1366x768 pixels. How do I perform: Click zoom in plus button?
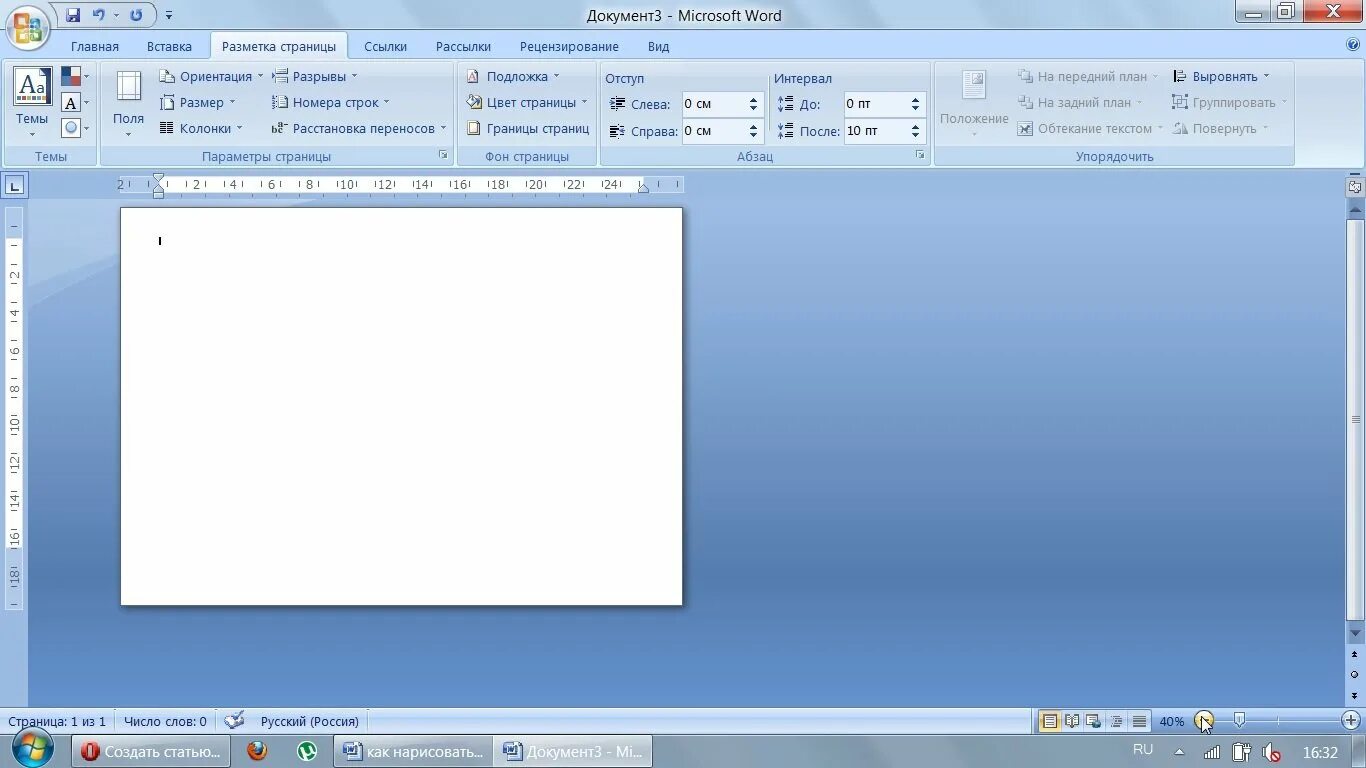[x=1351, y=720]
